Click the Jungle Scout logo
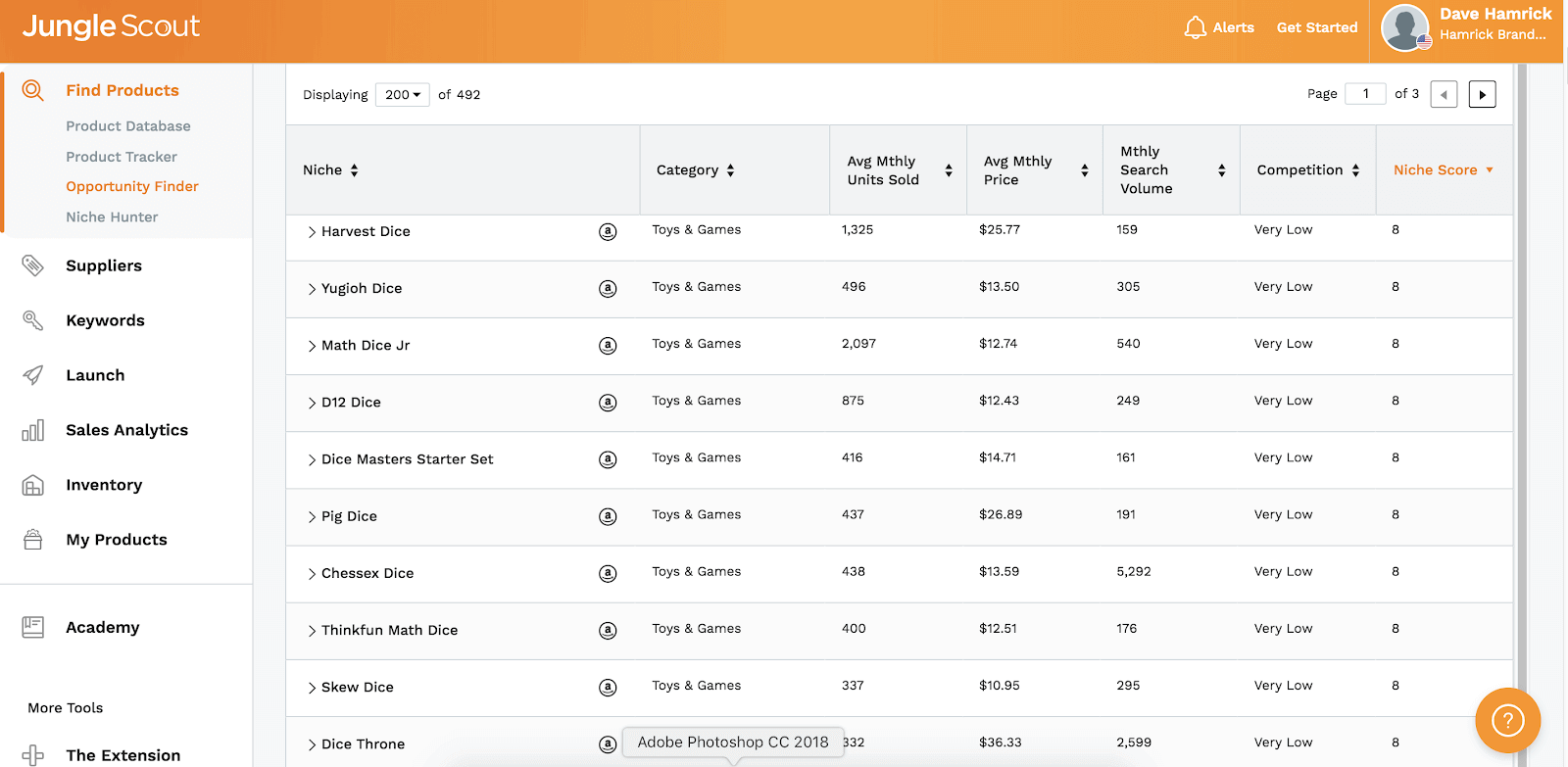The width and height of the screenshot is (1568, 767). (x=111, y=26)
